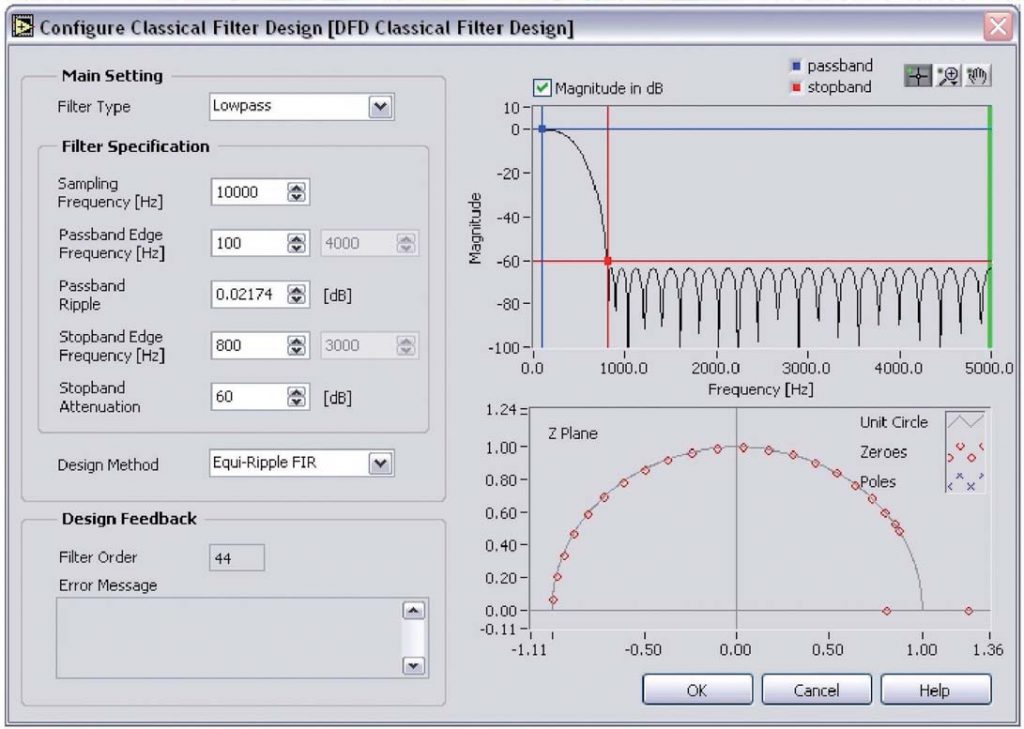The image size is (1024, 729).
Task: Open the Help dialog
Action: point(935,689)
